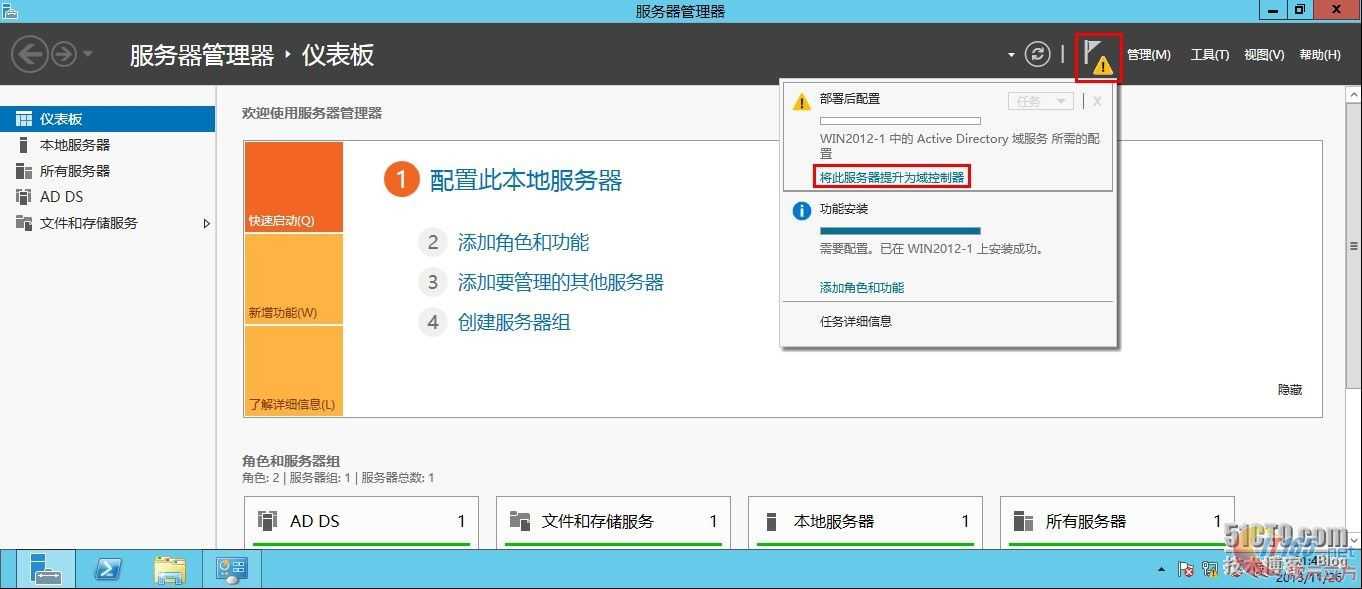Viewport: 1362px width, 589px height.
Task: Select 仪表板 in the left navigation
Action: [107, 119]
